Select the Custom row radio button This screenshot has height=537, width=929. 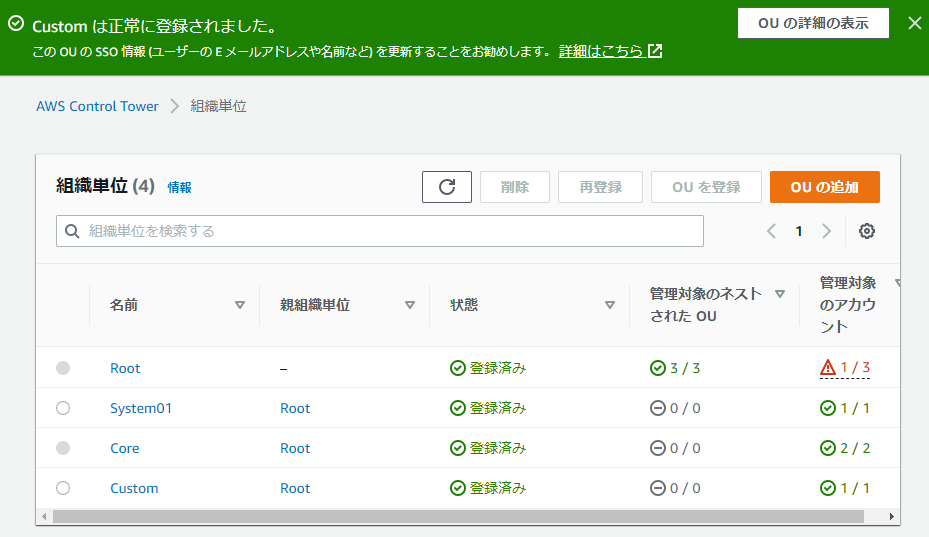point(63,488)
